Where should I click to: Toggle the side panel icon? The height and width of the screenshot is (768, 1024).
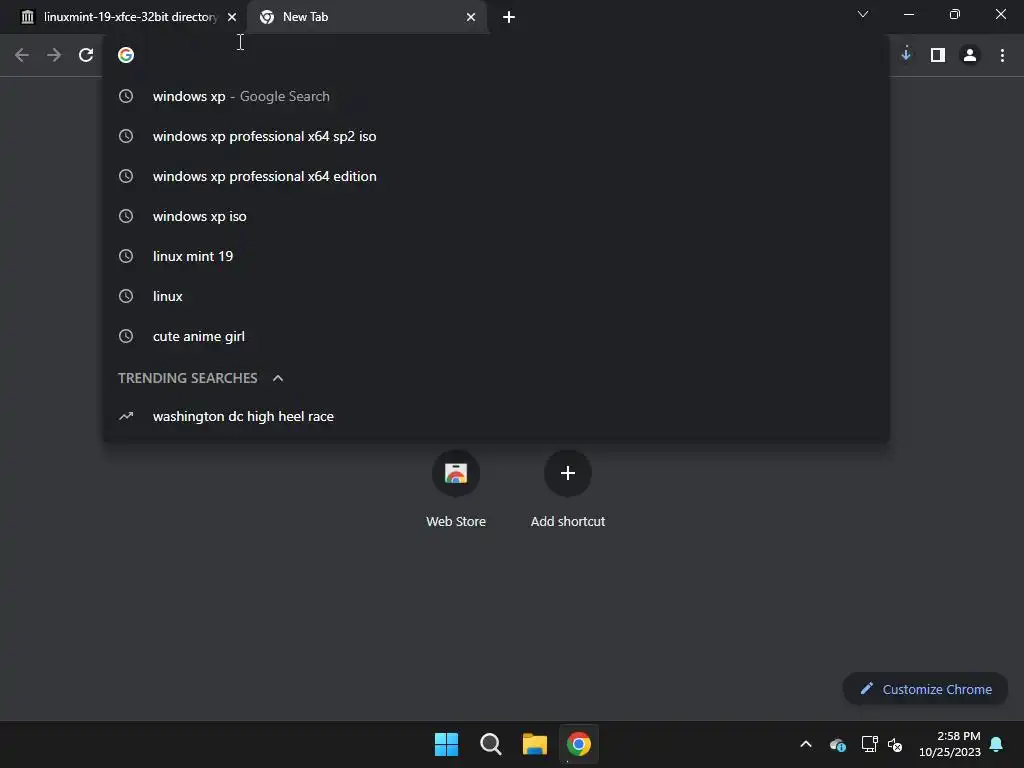(938, 55)
